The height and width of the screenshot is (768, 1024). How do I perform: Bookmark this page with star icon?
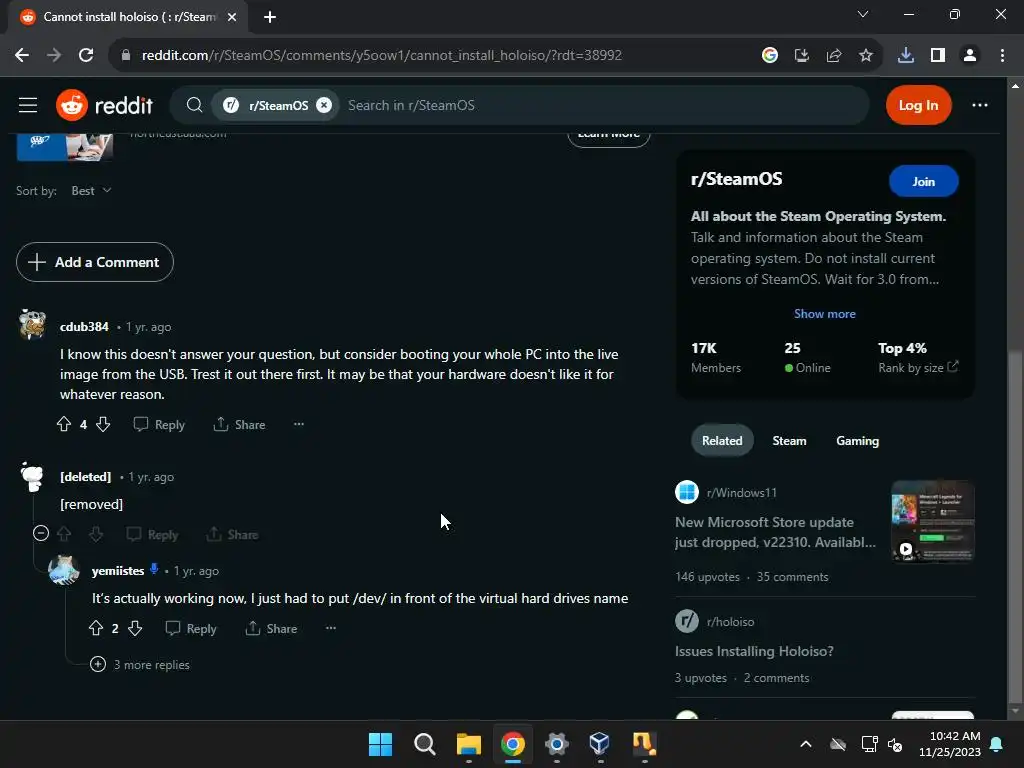tap(865, 56)
